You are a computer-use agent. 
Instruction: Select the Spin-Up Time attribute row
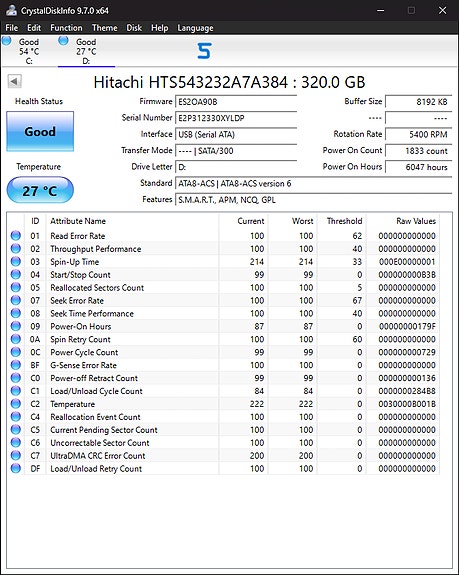point(223,262)
